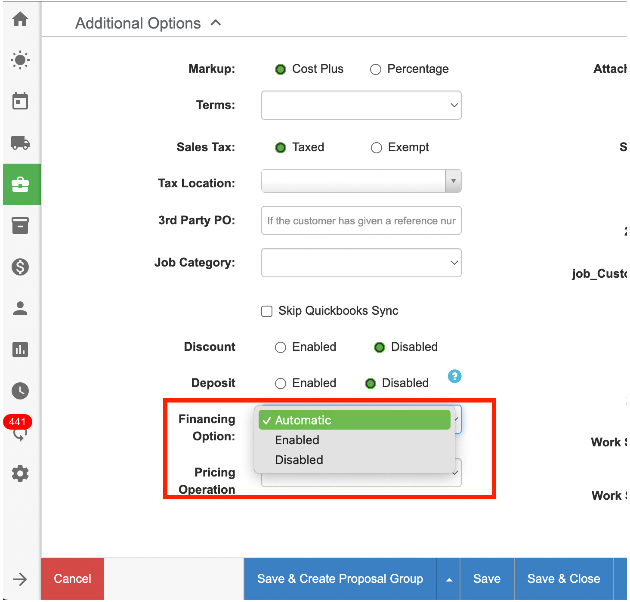Open the bar chart reports icon
Viewport: 630px width, 602px height.
coord(20,350)
